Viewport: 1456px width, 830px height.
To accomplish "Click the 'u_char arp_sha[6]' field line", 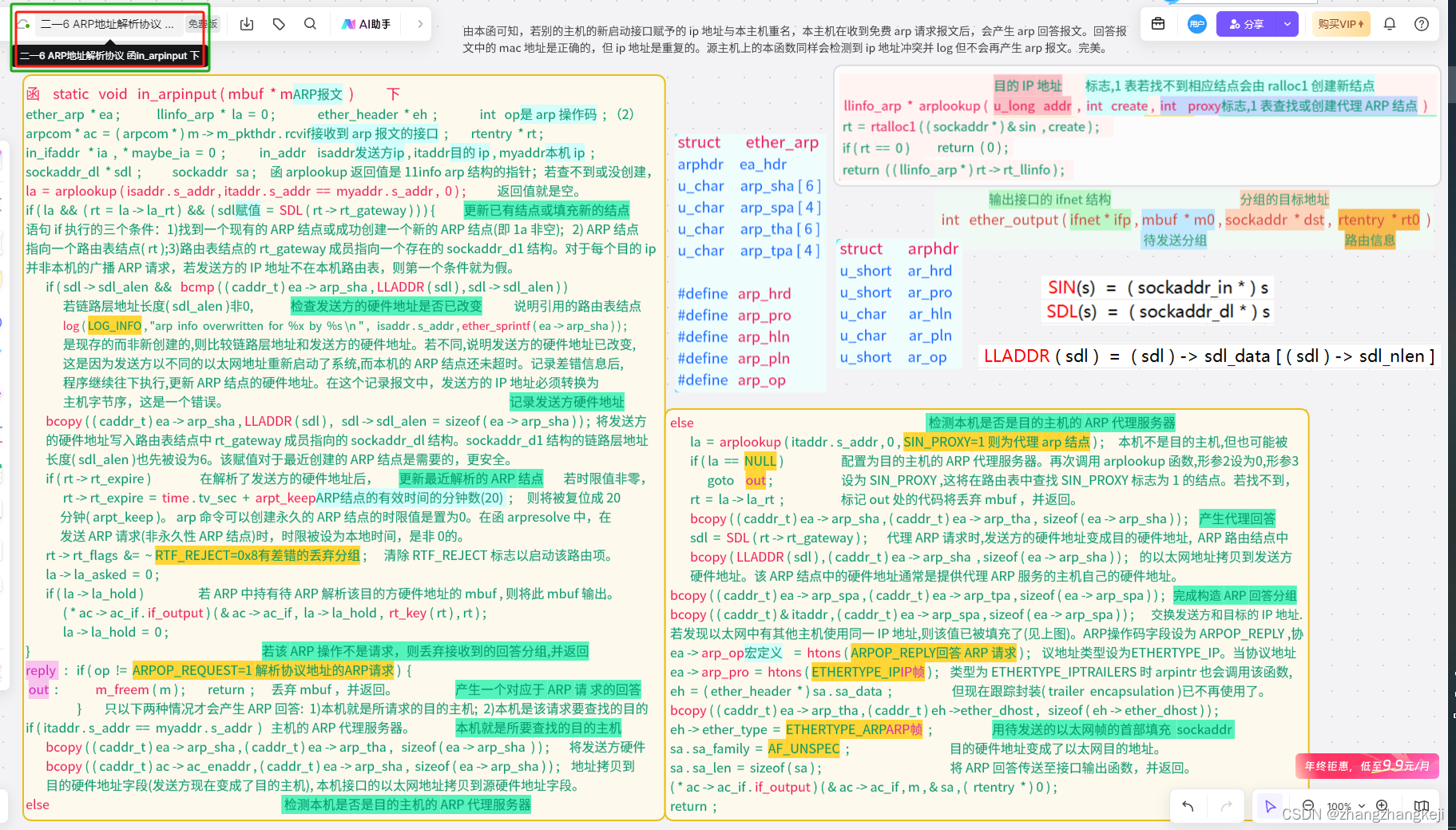I will [748, 185].
